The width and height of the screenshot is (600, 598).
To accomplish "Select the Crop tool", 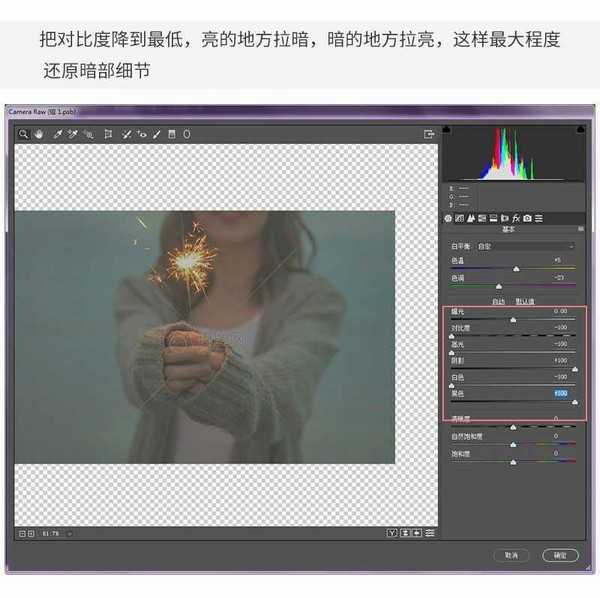I will [x=108, y=133].
